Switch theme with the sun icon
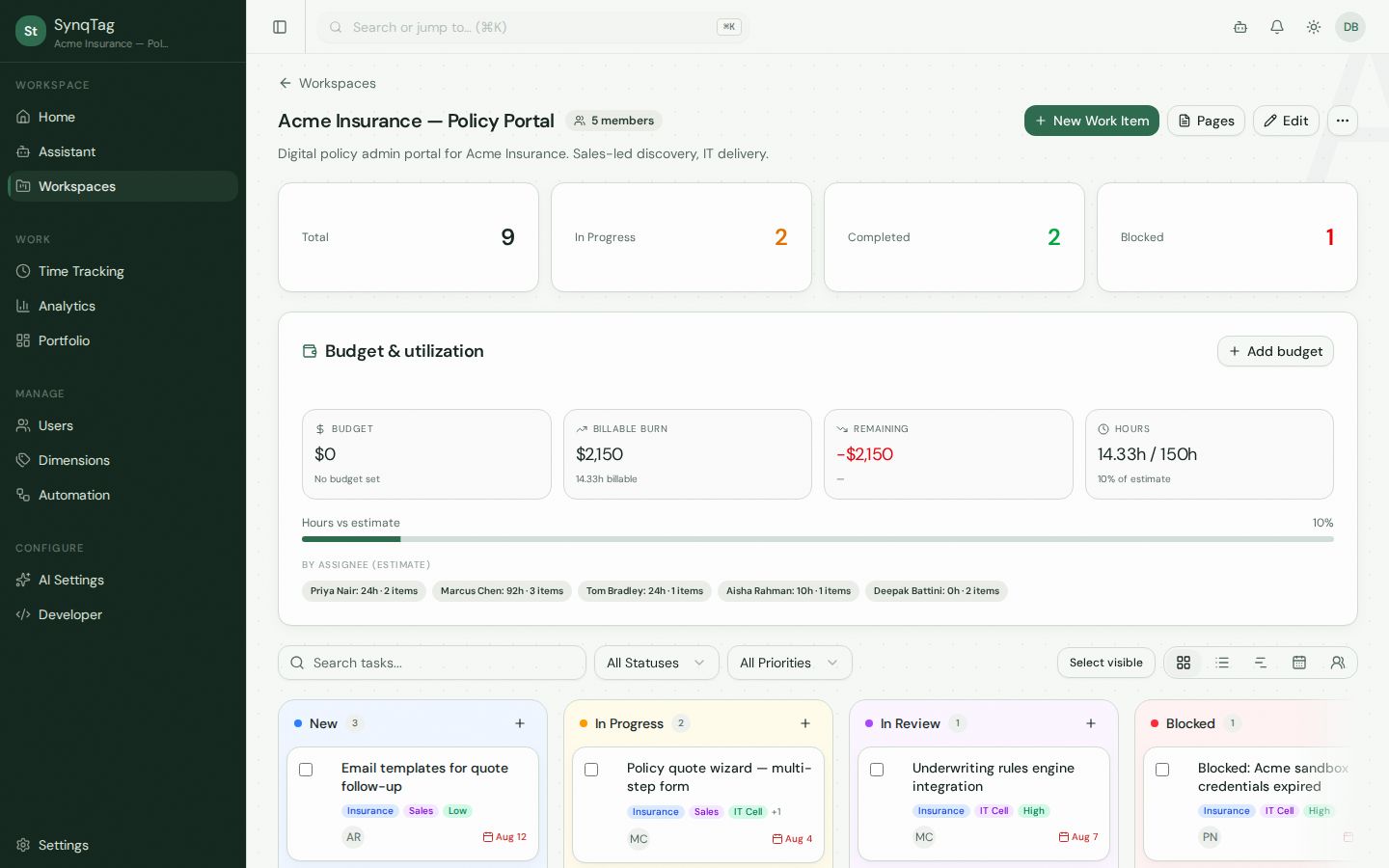Image resolution: width=1389 pixels, height=868 pixels. coord(1314,27)
